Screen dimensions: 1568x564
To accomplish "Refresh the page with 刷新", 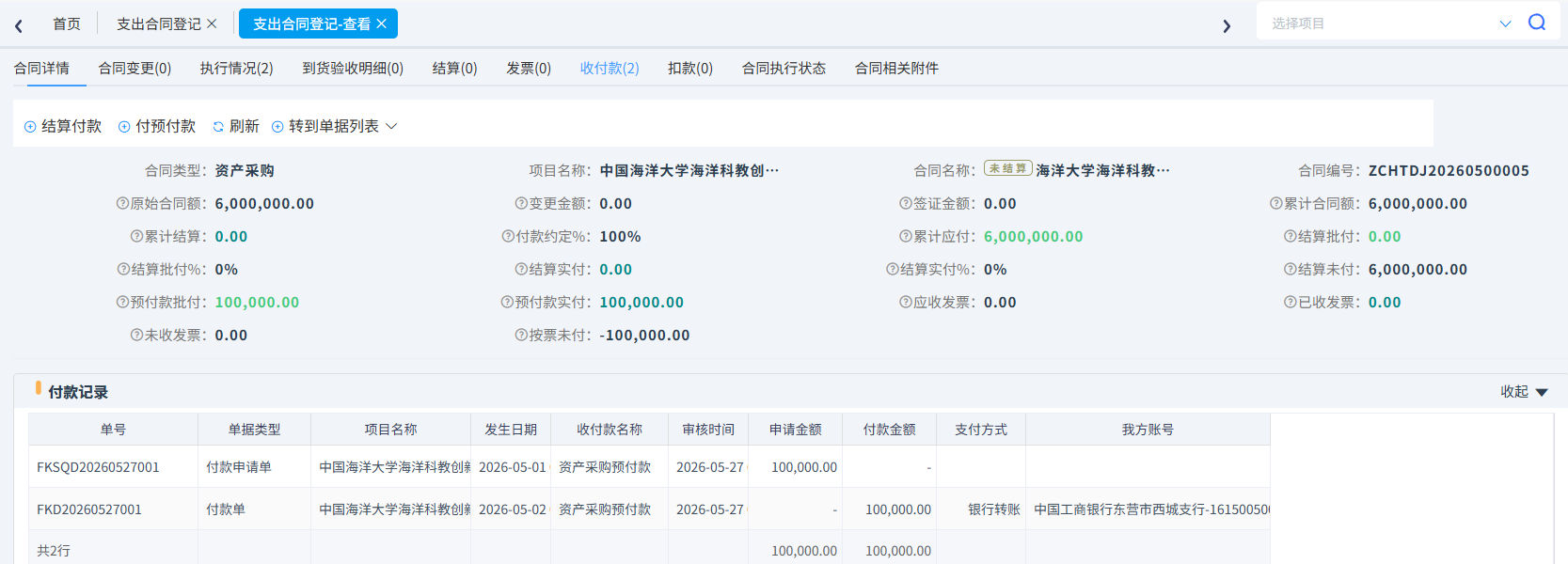I will click(x=236, y=126).
